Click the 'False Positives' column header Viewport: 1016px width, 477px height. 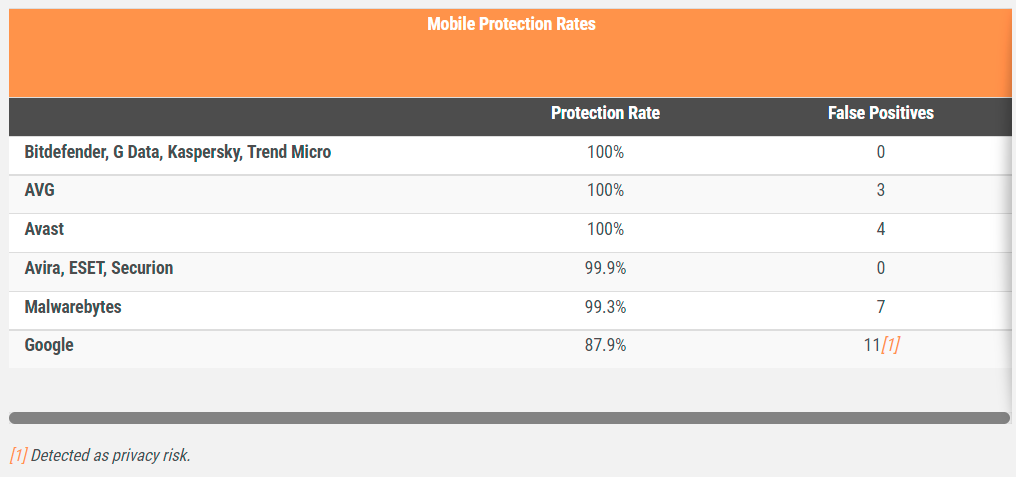[880, 113]
